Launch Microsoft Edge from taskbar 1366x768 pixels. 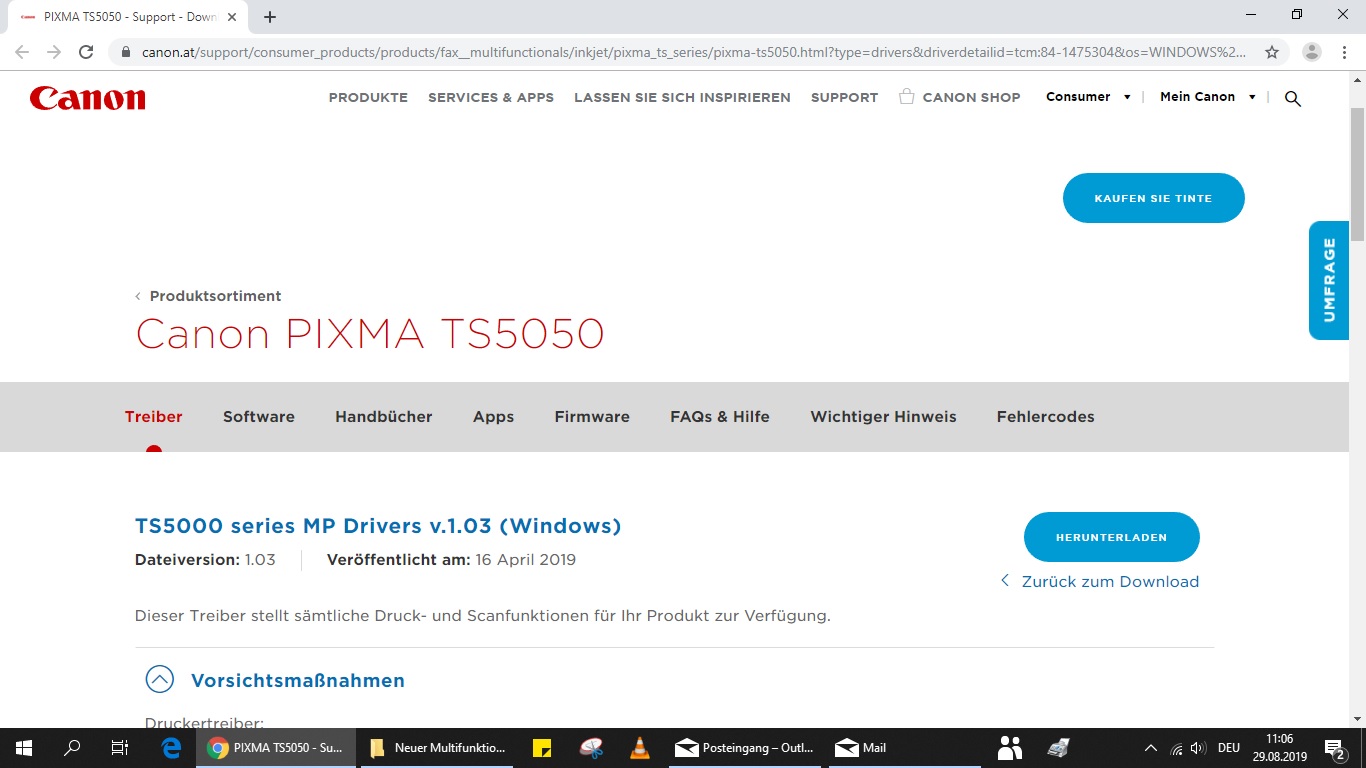[171, 748]
